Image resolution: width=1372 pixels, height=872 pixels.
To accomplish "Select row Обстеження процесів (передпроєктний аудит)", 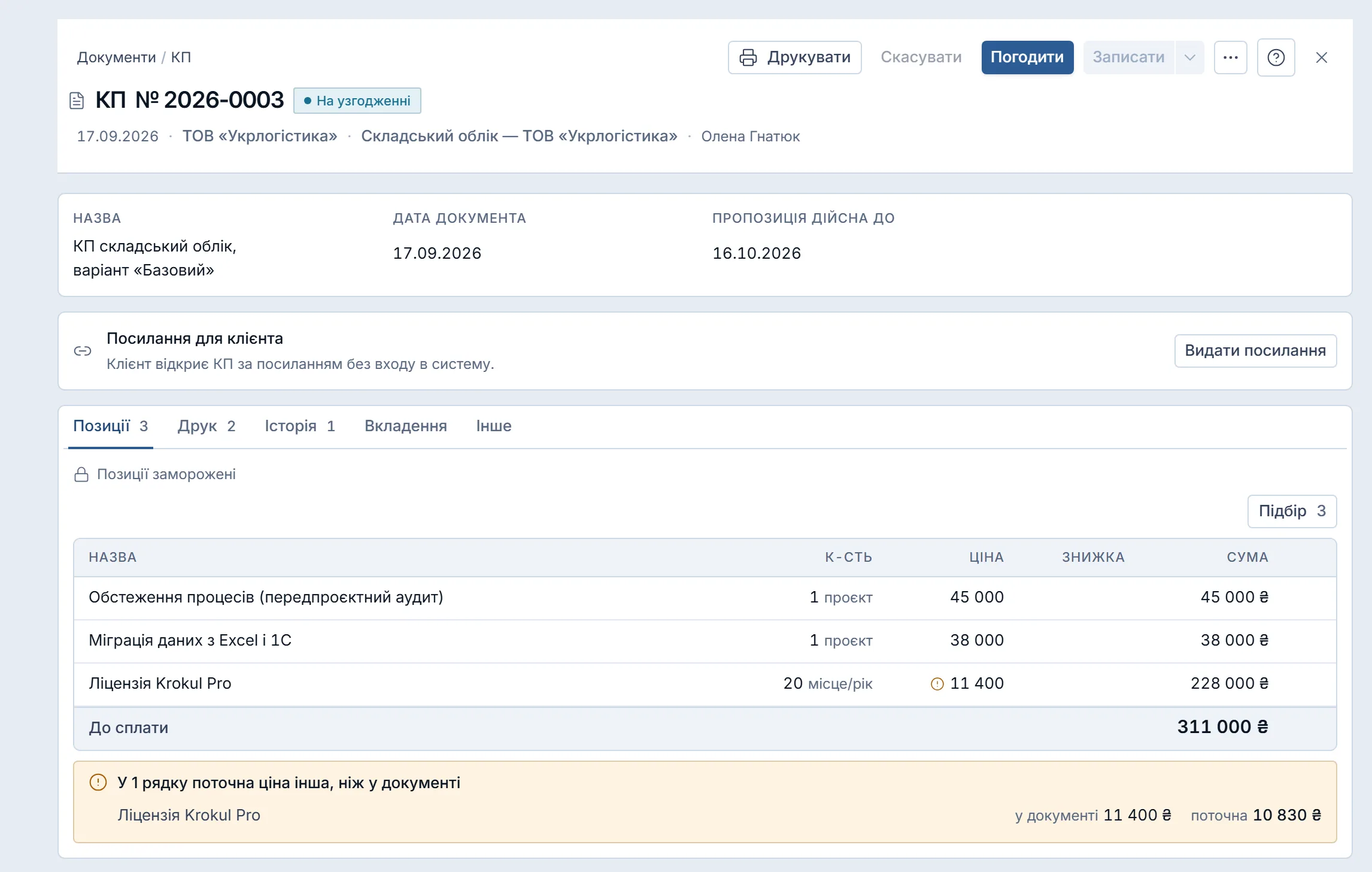I will coord(705,598).
